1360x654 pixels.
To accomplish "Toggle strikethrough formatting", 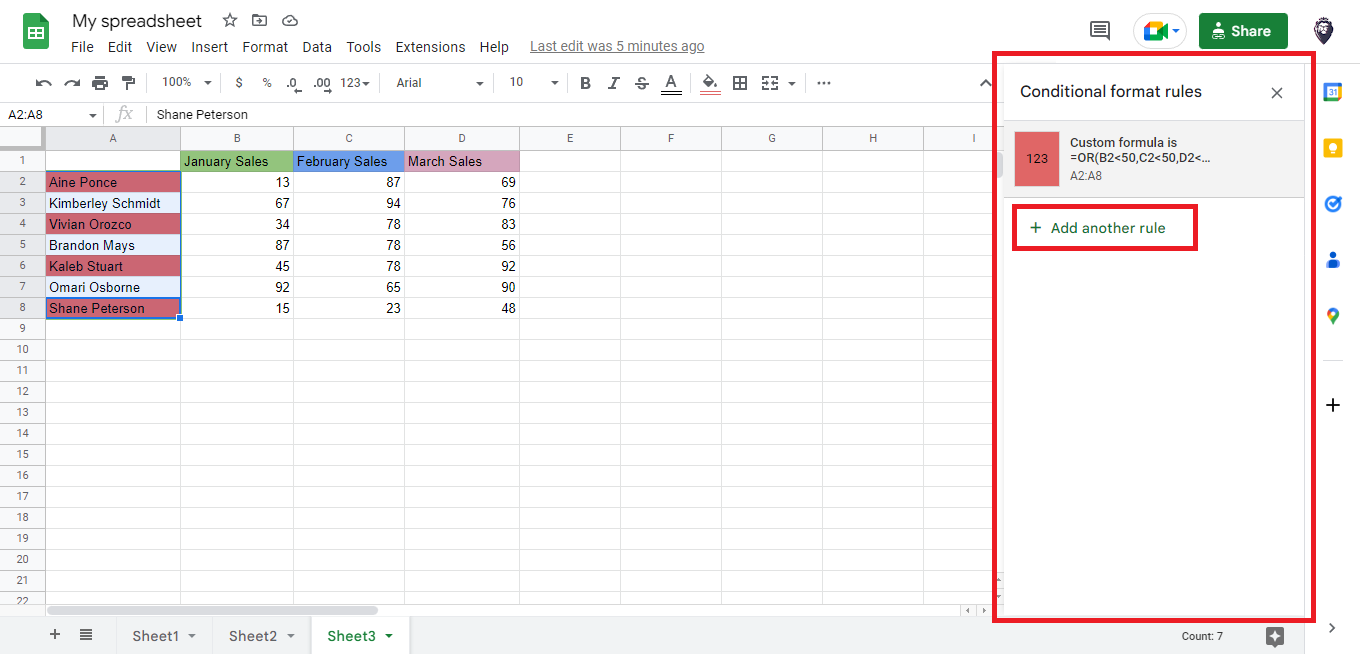I will [x=641, y=82].
